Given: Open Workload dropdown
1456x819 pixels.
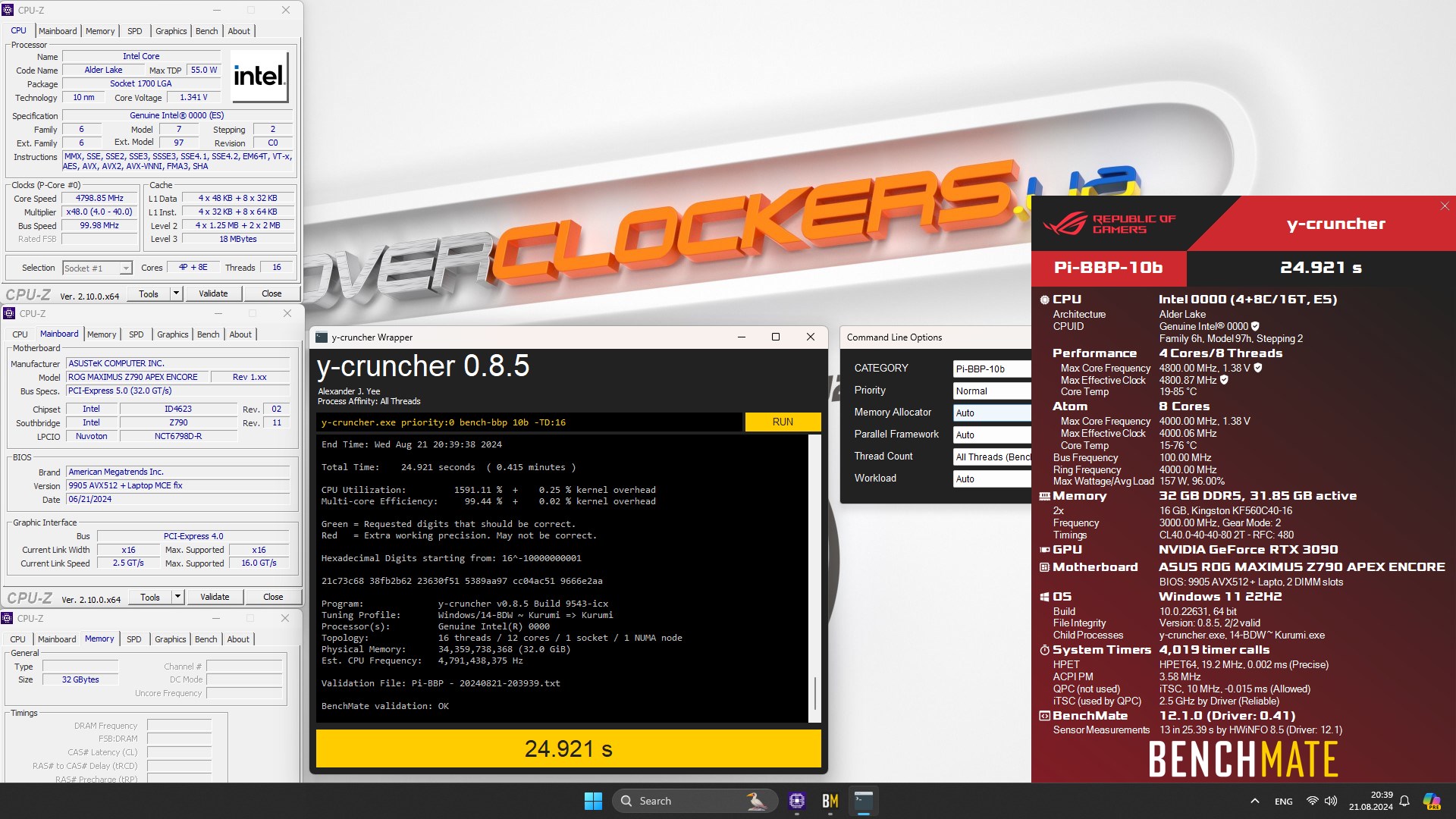Looking at the screenshot, I should 992,479.
